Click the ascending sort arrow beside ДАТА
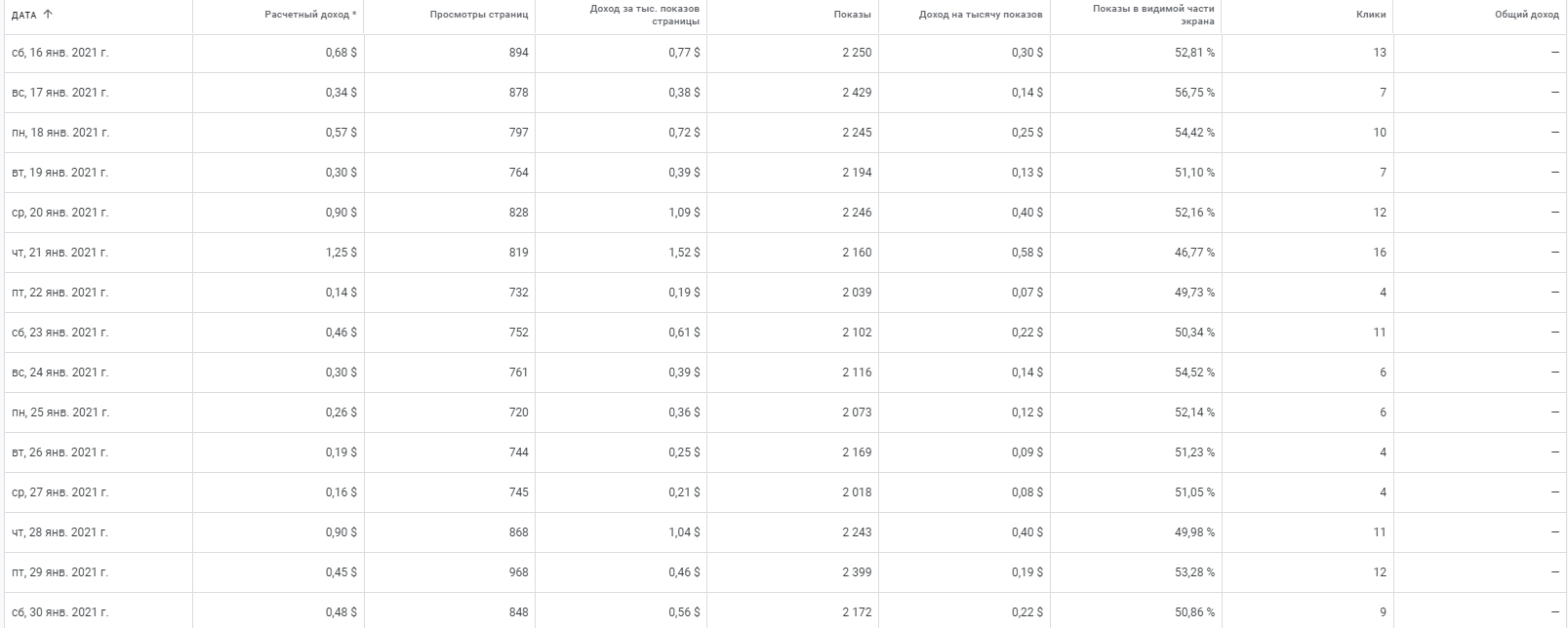 click(x=48, y=15)
